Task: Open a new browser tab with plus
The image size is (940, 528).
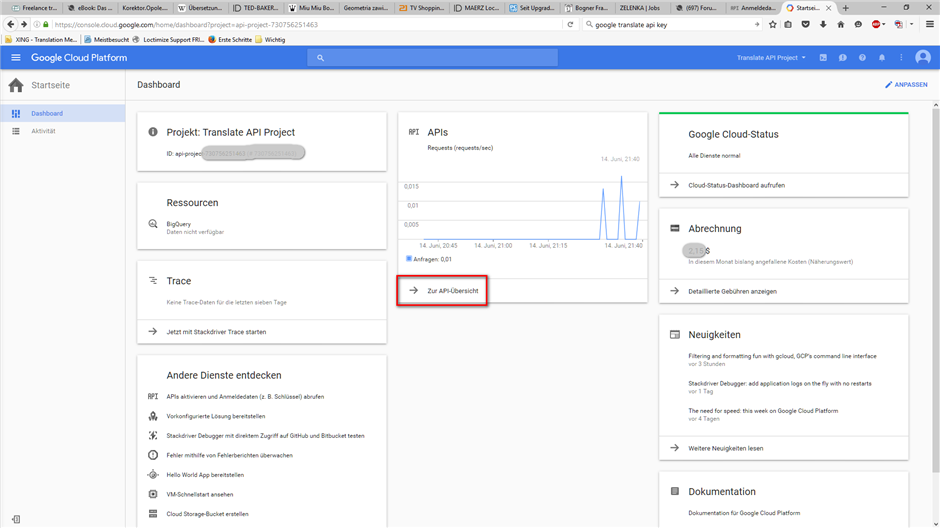Action: 845,8
